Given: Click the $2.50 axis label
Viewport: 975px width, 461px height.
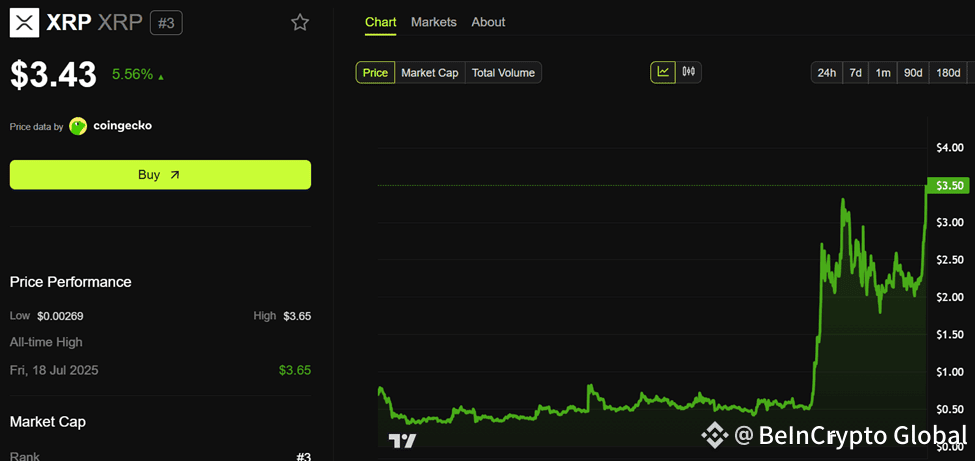Looking at the screenshot, I should click(950, 259).
